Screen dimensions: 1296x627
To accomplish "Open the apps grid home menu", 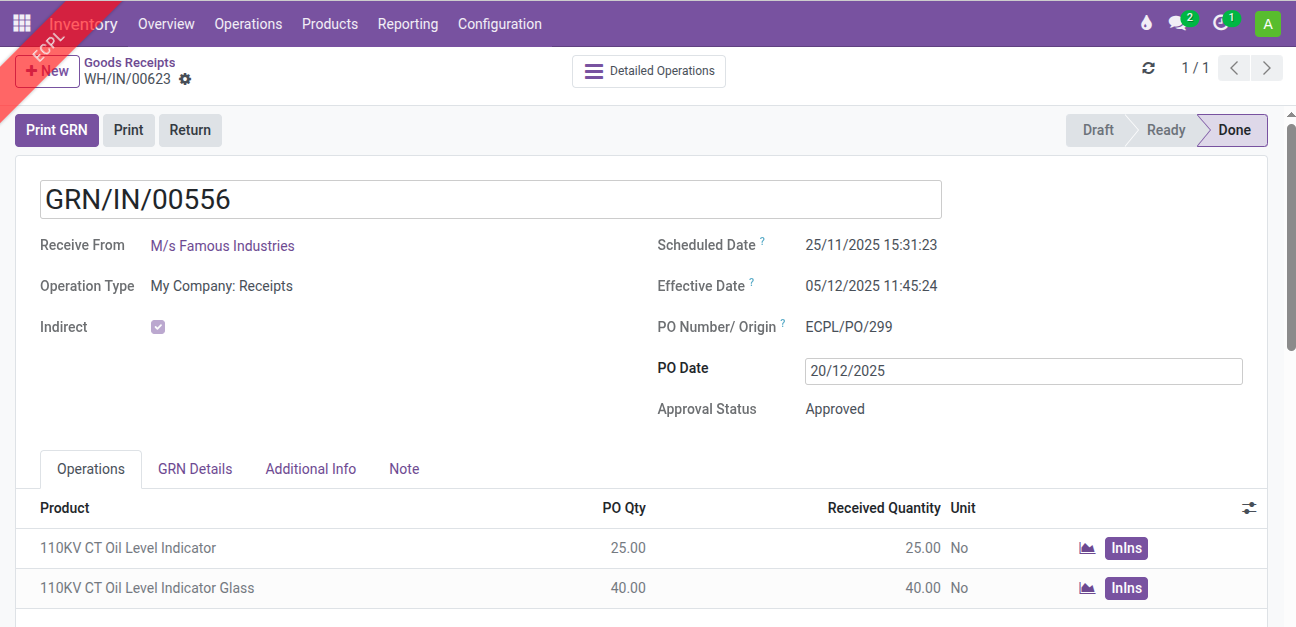I will point(22,23).
